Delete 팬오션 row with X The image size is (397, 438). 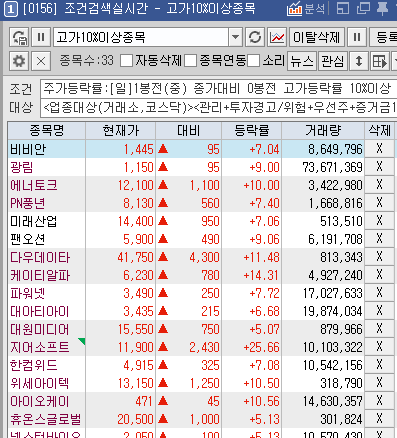pyautogui.click(x=379, y=239)
